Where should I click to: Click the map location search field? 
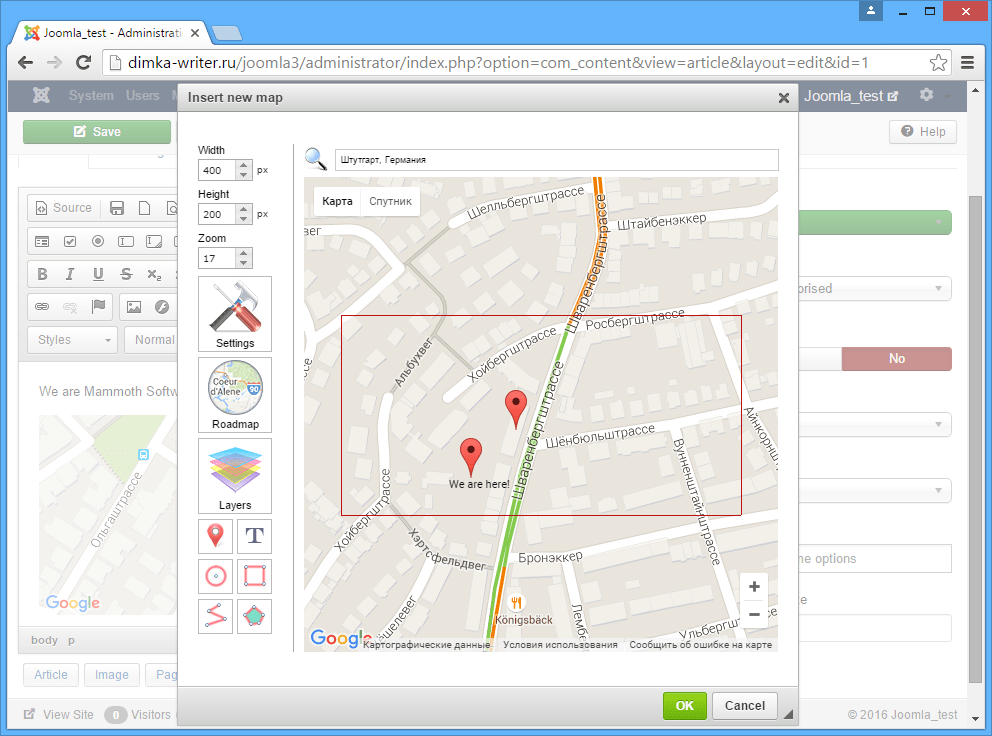[556, 159]
